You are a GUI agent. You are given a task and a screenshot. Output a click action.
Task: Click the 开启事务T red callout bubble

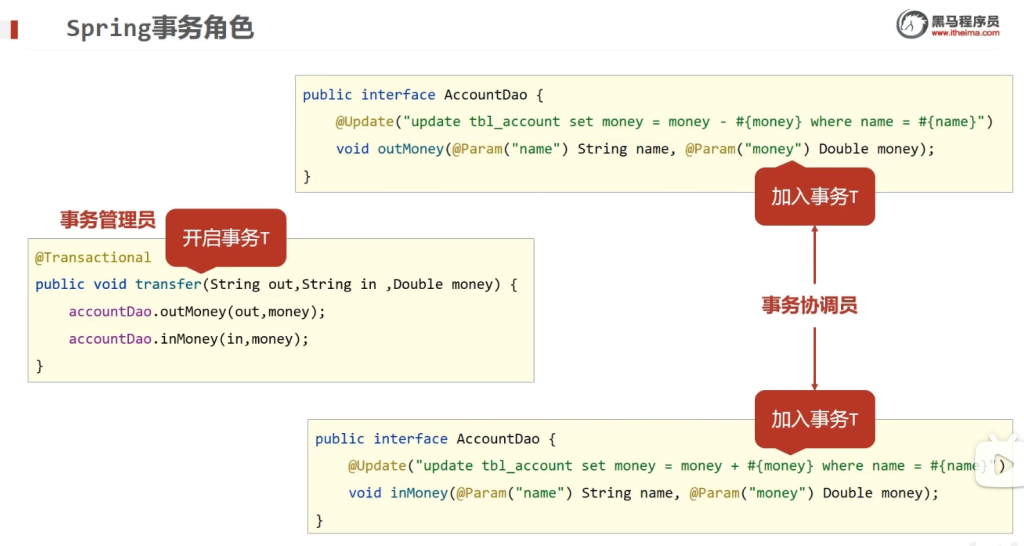coord(225,237)
